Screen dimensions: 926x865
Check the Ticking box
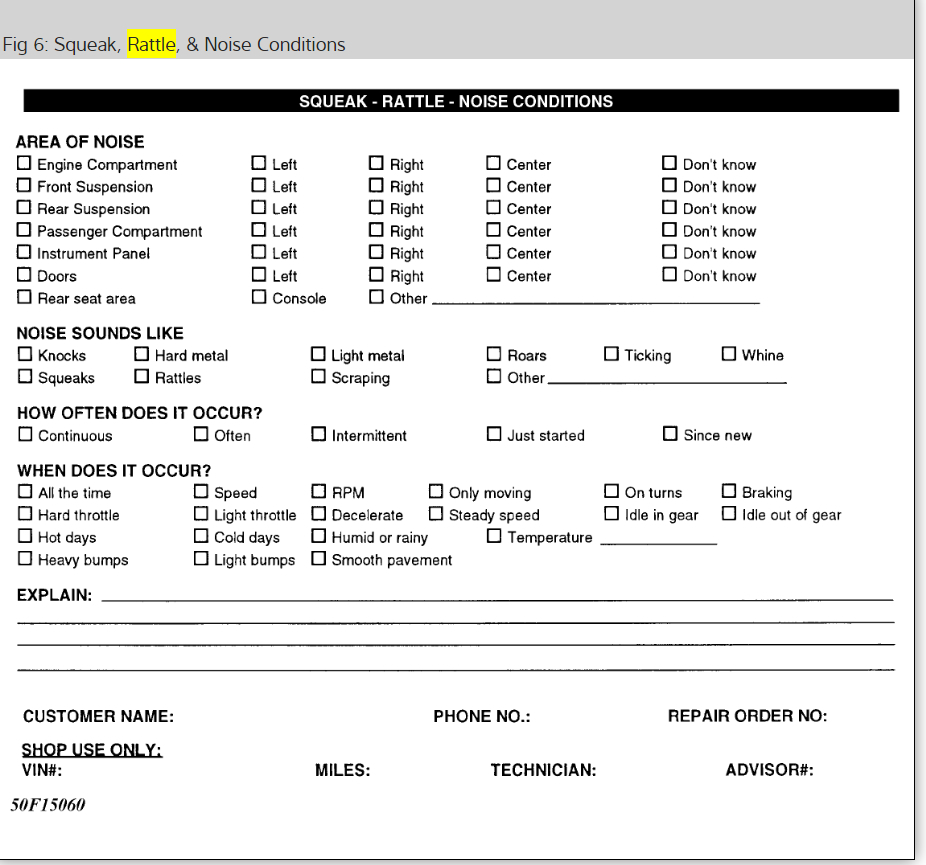click(611, 354)
